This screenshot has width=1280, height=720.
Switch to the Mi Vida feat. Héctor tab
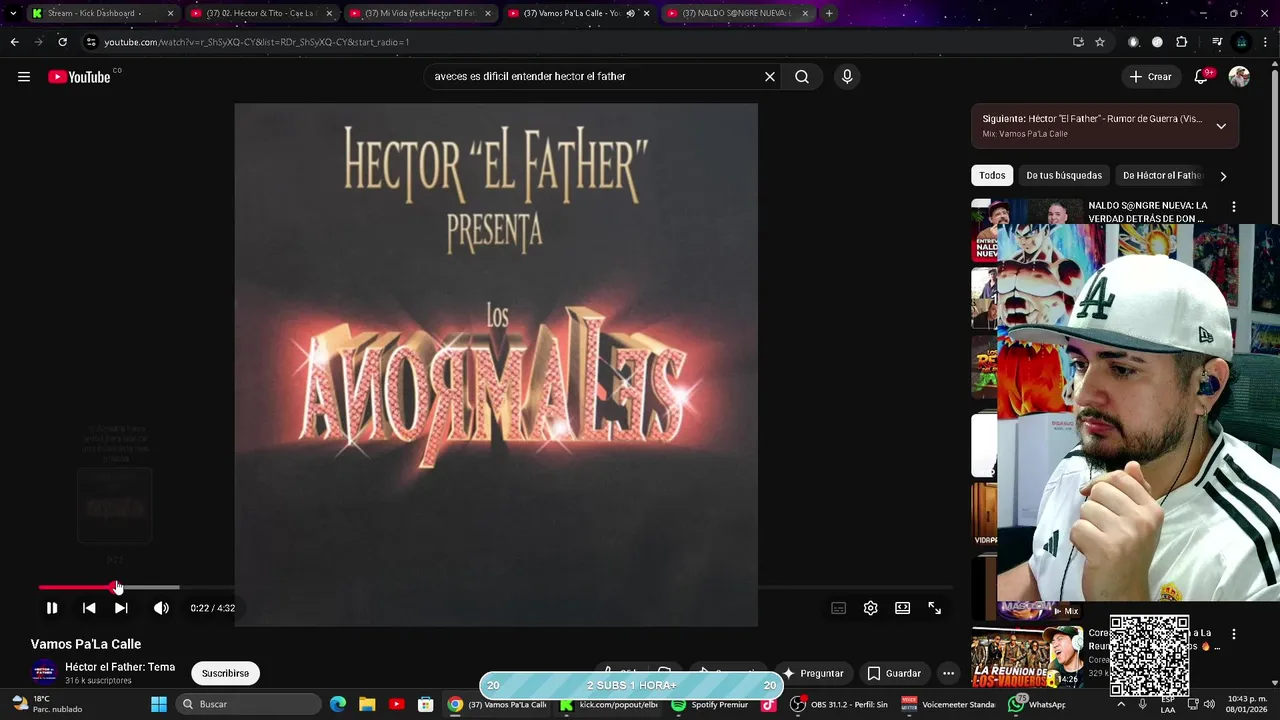coord(420,13)
